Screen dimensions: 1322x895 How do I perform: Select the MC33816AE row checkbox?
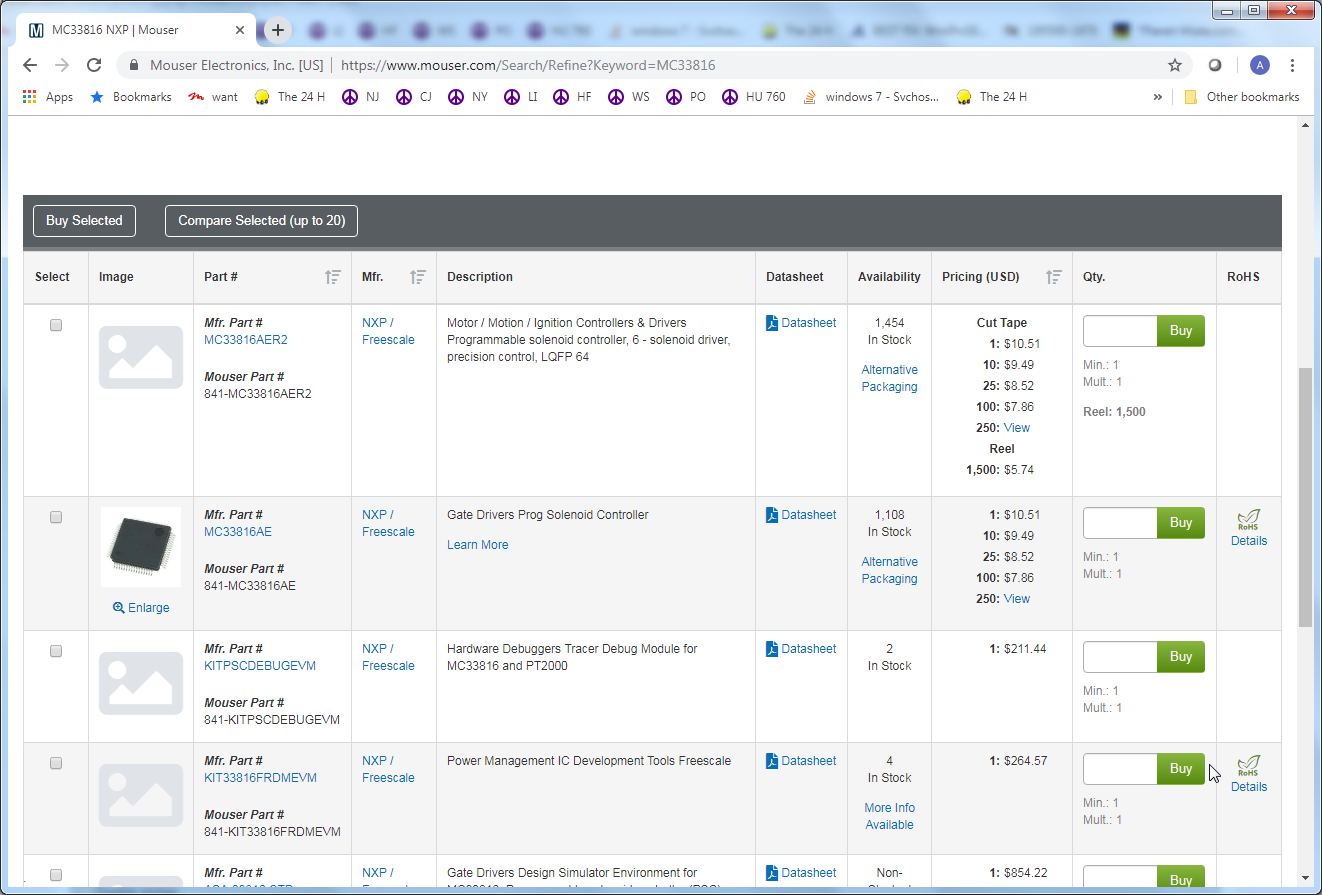(56, 517)
